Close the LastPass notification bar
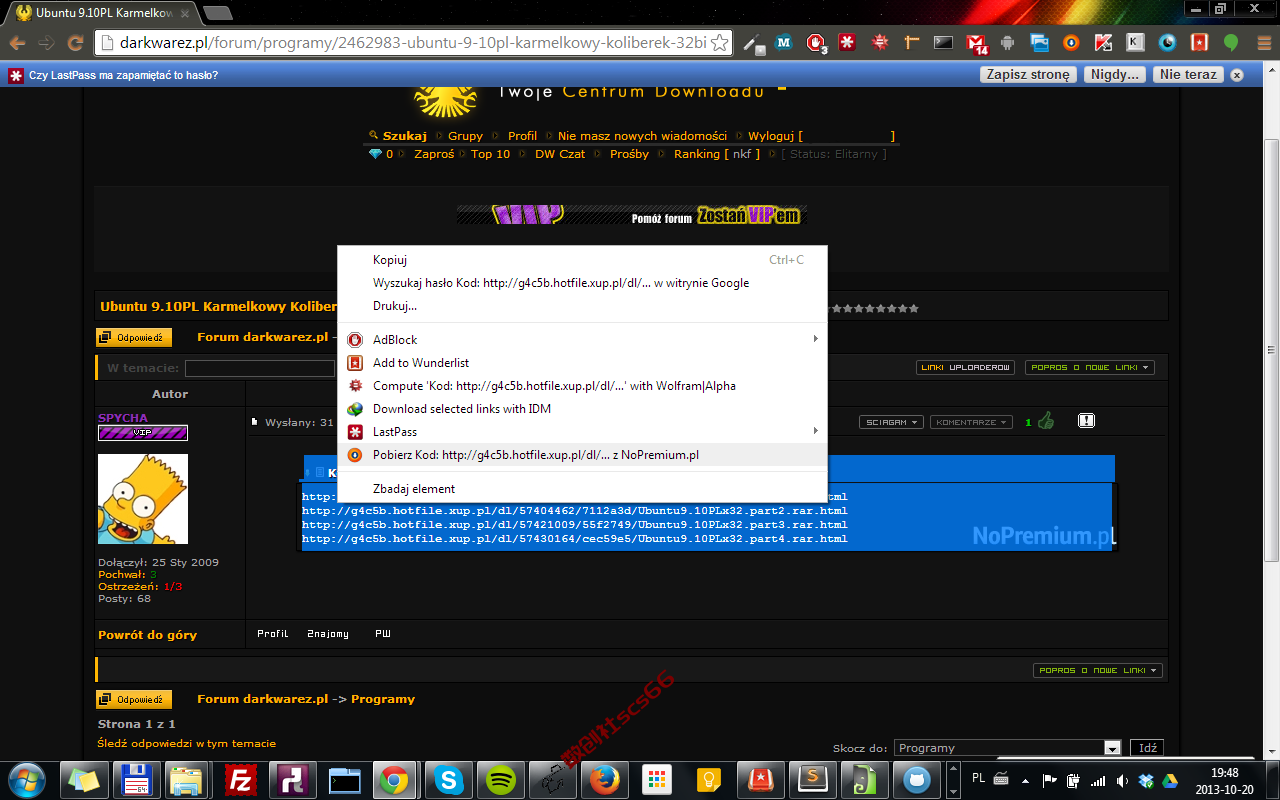 (1237, 75)
